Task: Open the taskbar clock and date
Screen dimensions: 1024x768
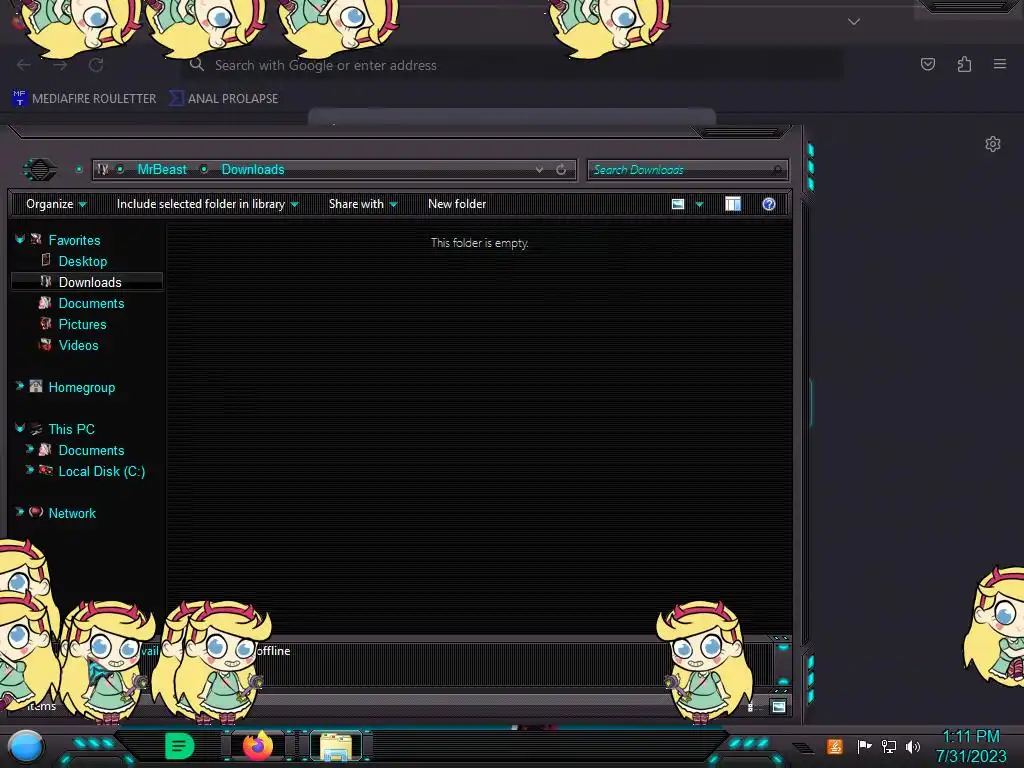Action: [971, 746]
